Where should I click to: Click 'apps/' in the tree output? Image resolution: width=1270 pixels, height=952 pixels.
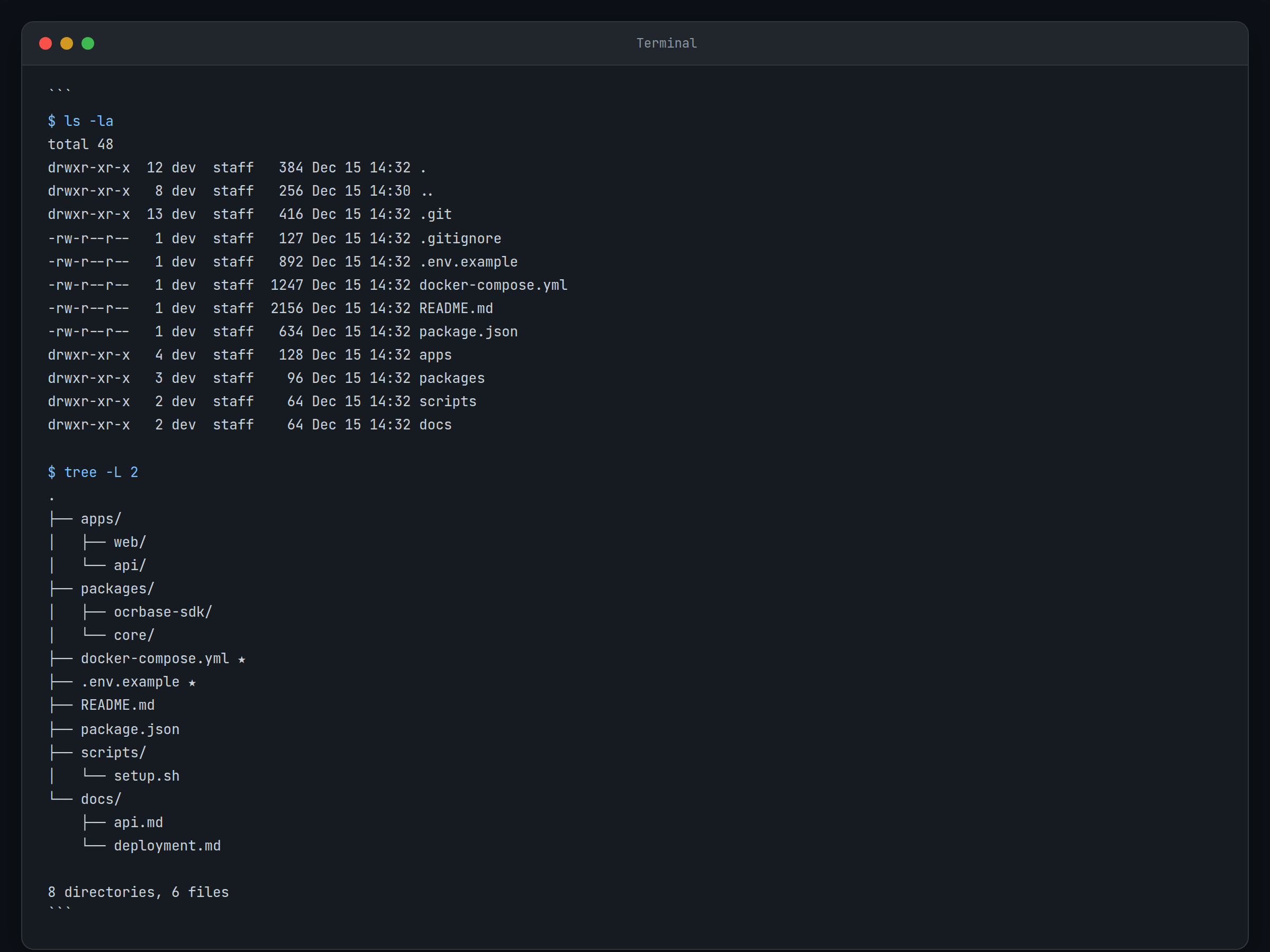[x=101, y=519]
